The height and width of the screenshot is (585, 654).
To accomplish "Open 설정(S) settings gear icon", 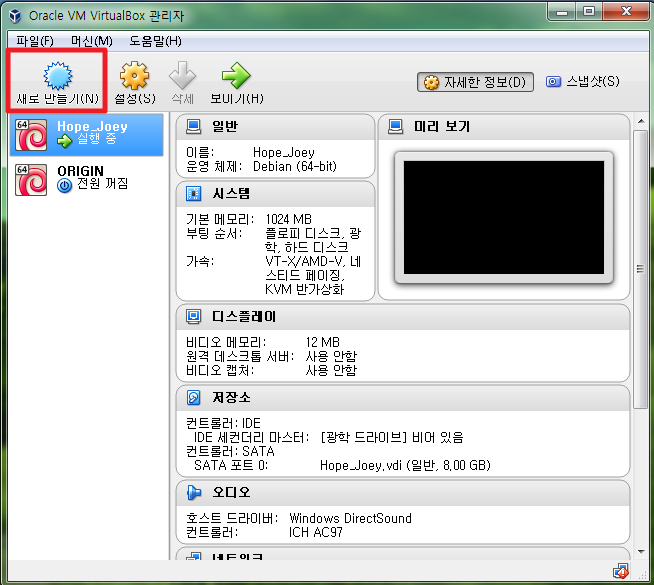I will [x=134, y=75].
